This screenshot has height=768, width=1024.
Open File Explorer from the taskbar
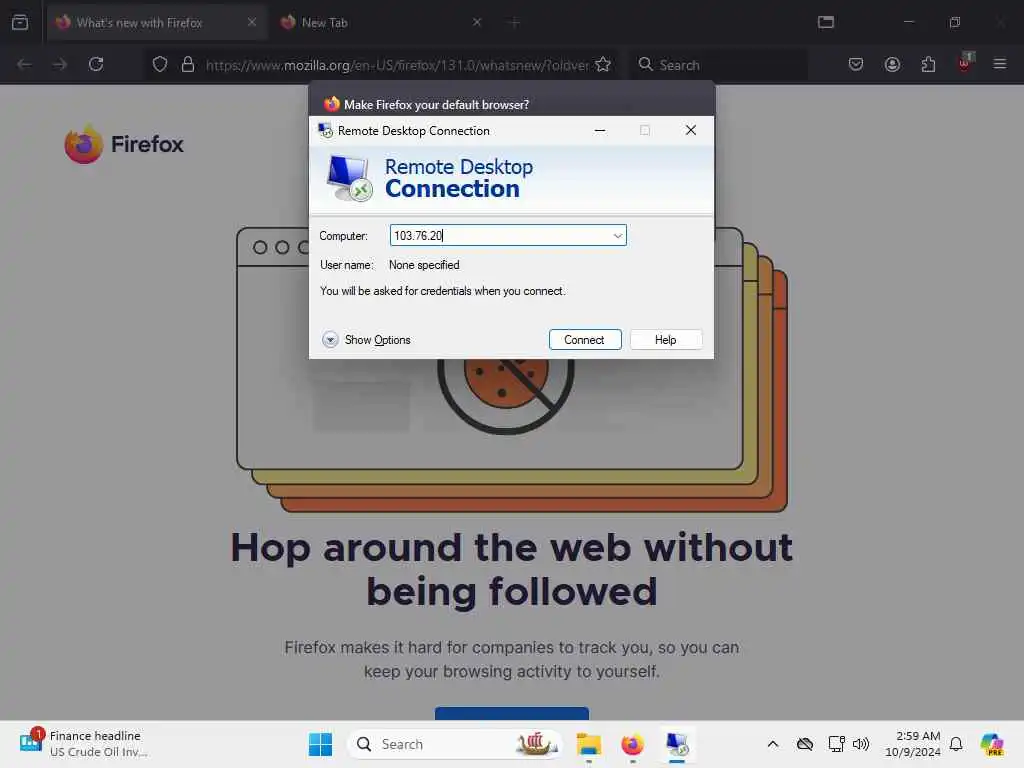click(588, 744)
